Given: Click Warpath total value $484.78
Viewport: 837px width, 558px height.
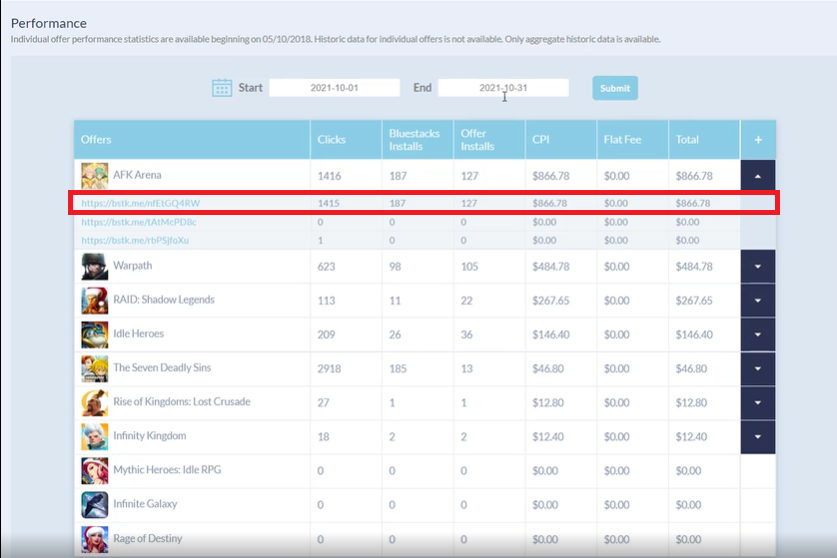Looking at the screenshot, I should (x=694, y=266).
